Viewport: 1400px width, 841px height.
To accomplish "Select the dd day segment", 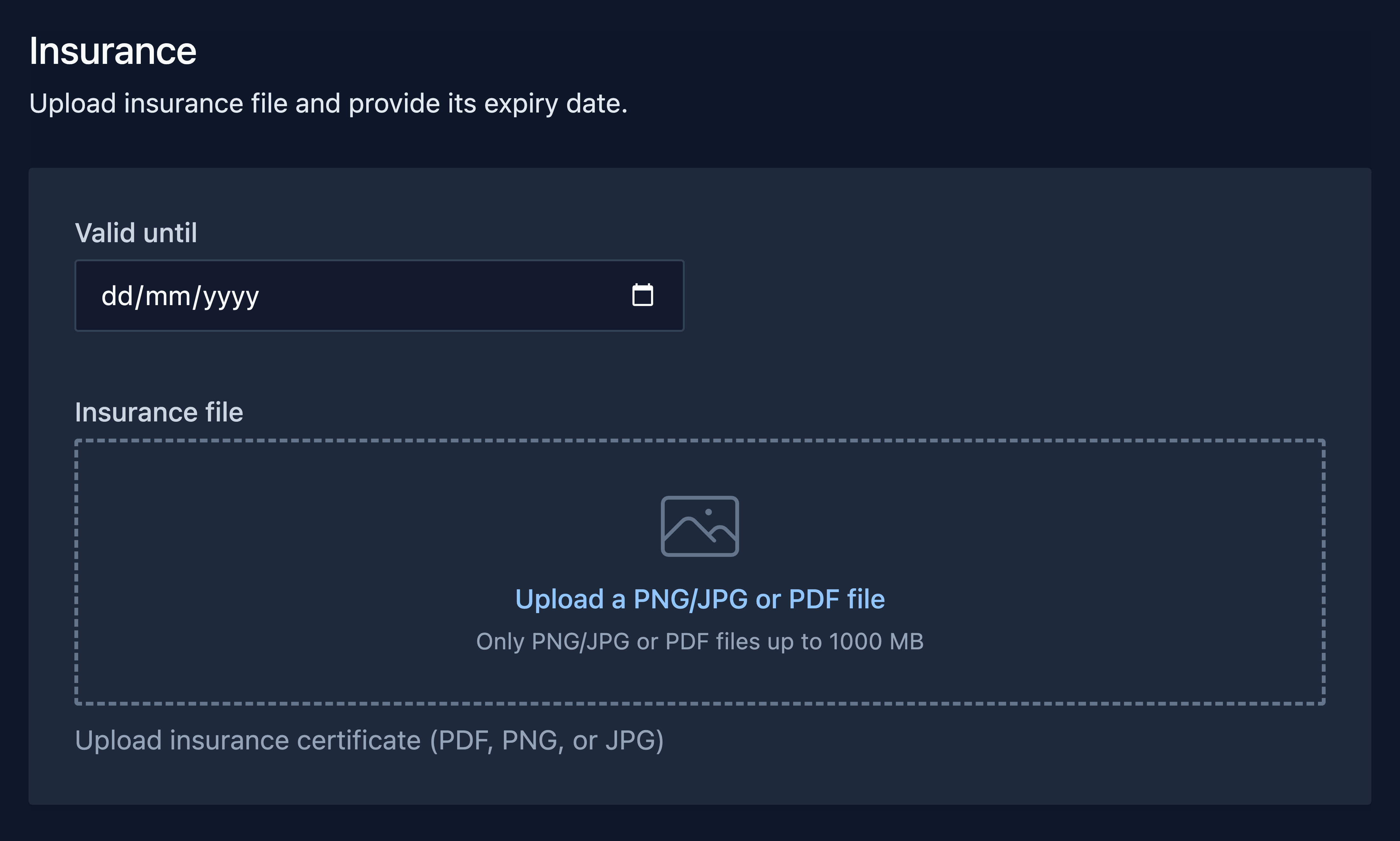I will 117,296.
